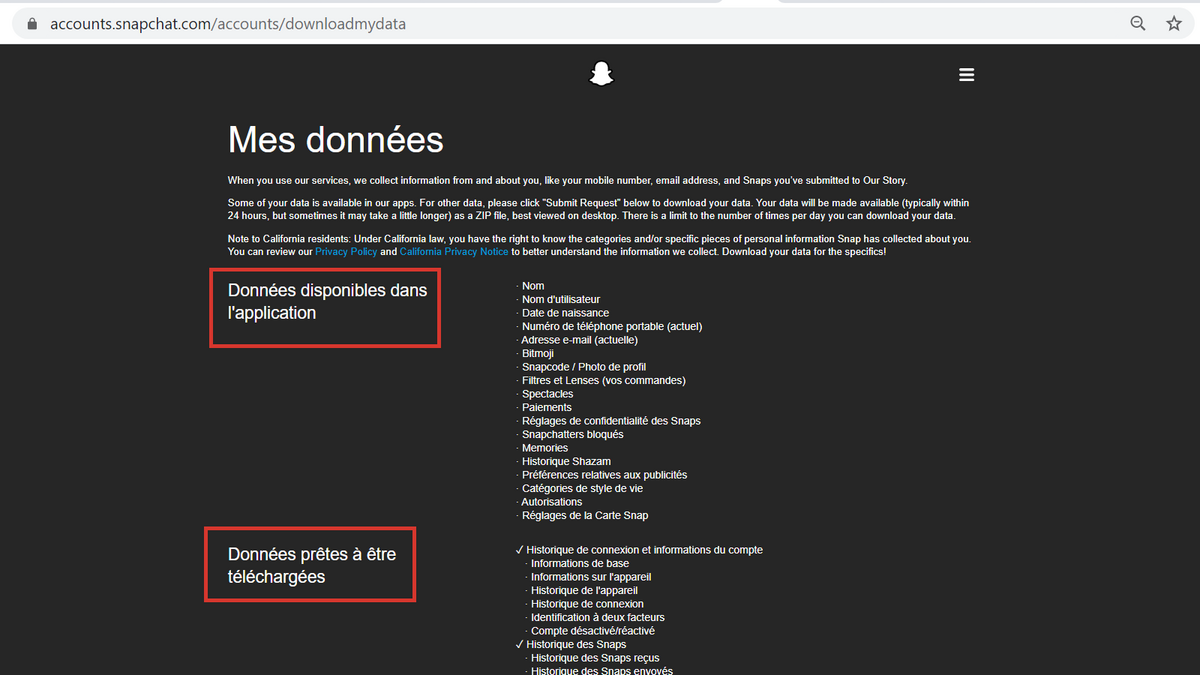
Task: Click 'Informations sur l'appareil' sub-item
Action: [x=590, y=577]
